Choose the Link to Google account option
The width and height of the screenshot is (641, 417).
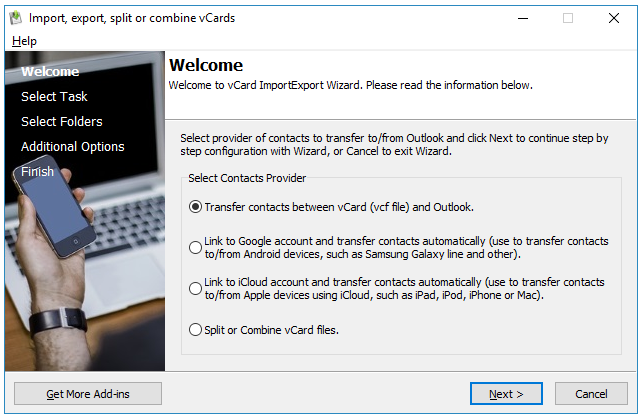tap(195, 248)
